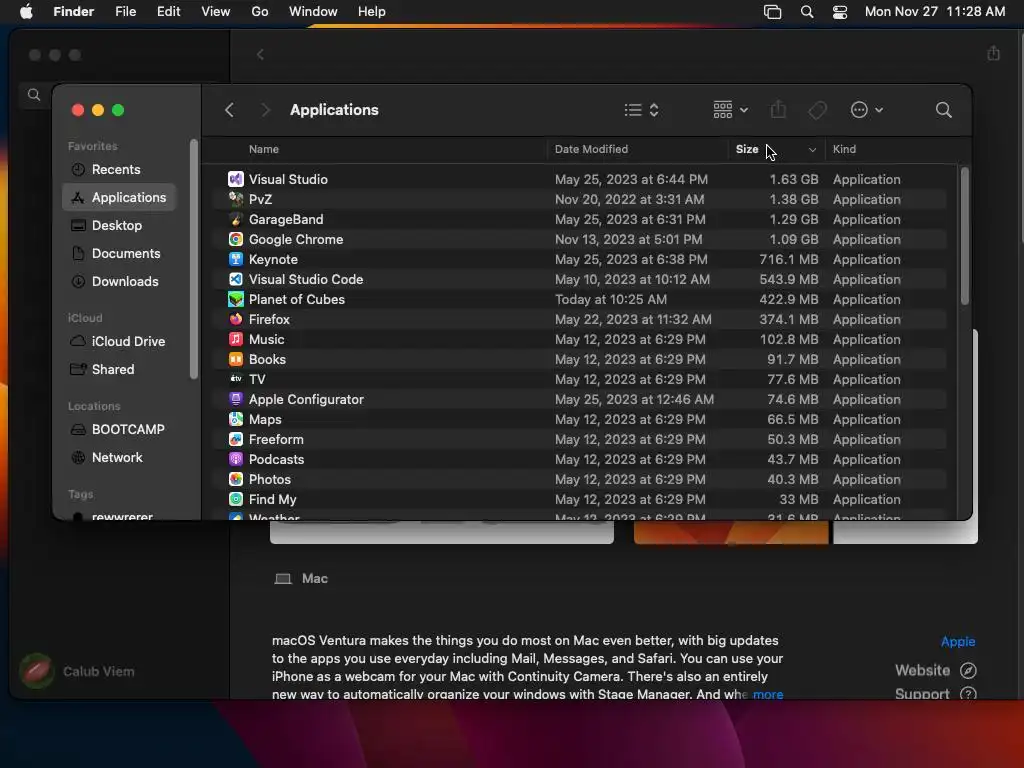1024x768 pixels.
Task: Select the Visual Studio Code icon
Action: tap(236, 280)
